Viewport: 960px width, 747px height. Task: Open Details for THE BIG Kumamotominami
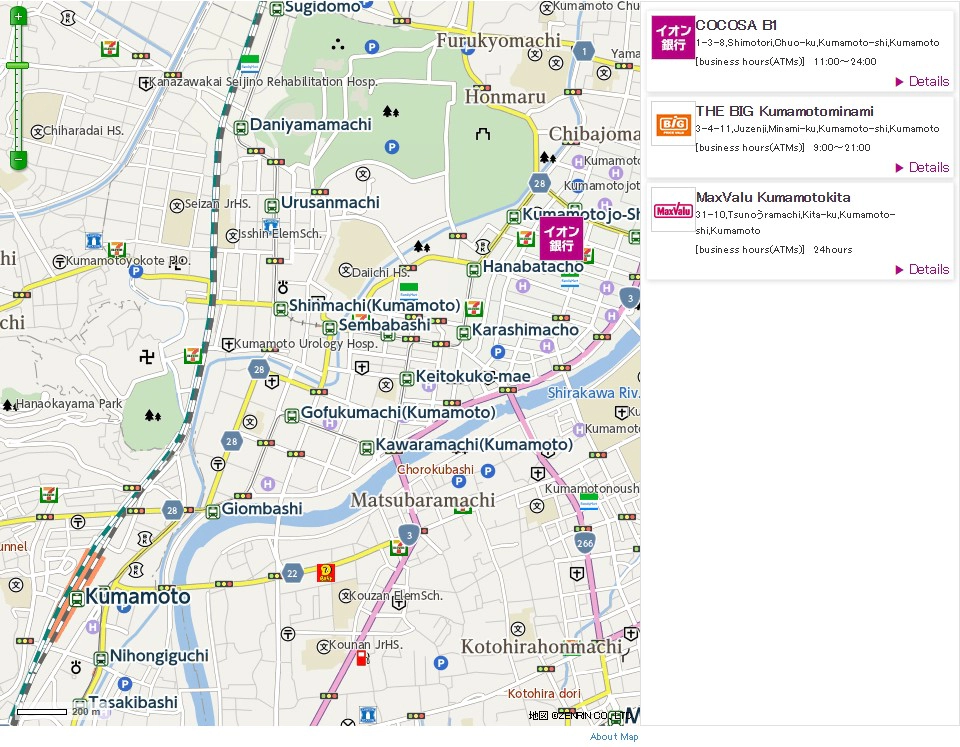[922, 167]
